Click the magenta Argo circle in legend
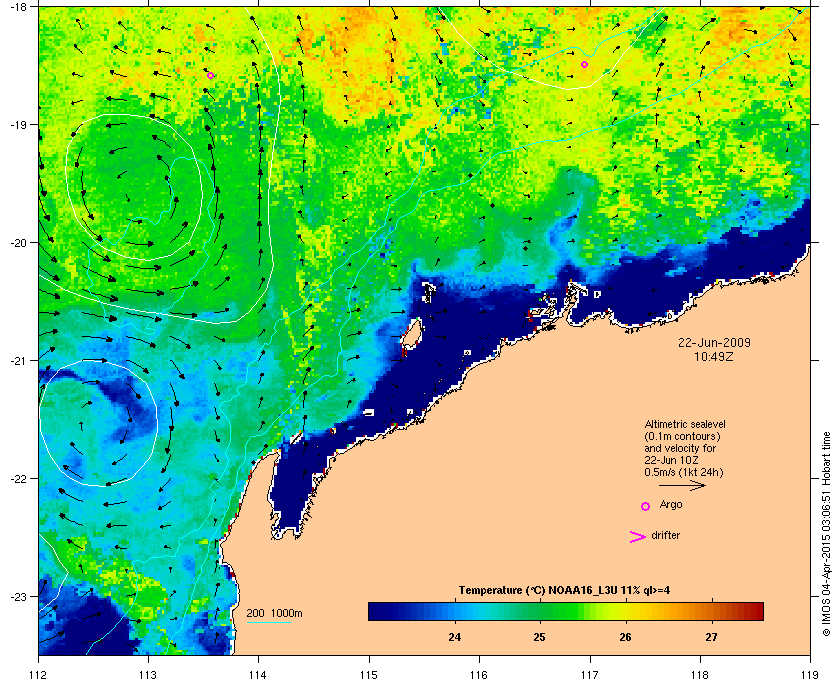The width and height of the screenshot is (840, 680). 646,506
